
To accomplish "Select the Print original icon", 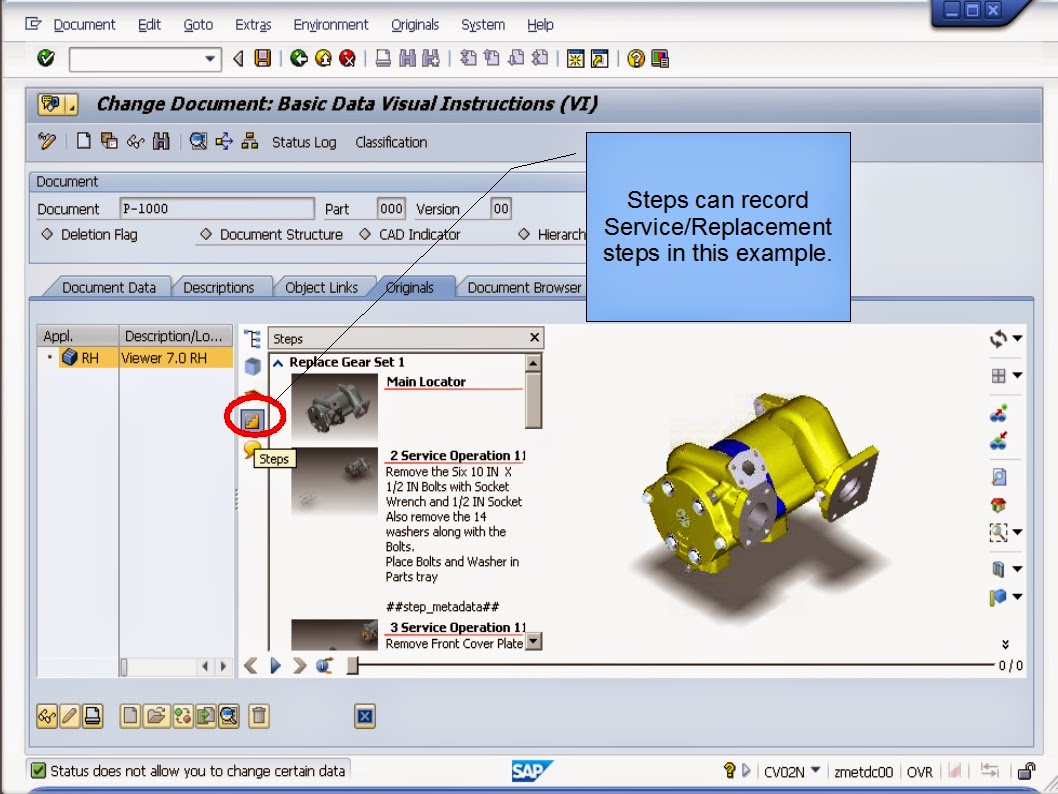I will [90, 716].
